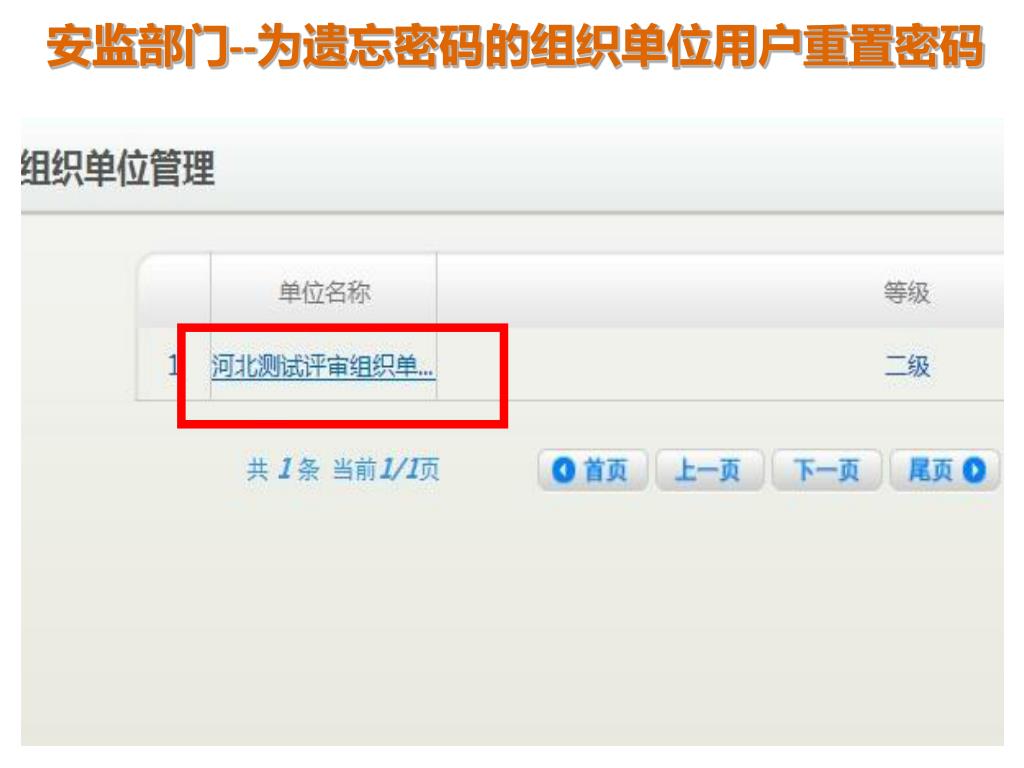The image size is (1024, 768).
Task: Click row number 1 in the table
Action: click(x=172, y=365)
